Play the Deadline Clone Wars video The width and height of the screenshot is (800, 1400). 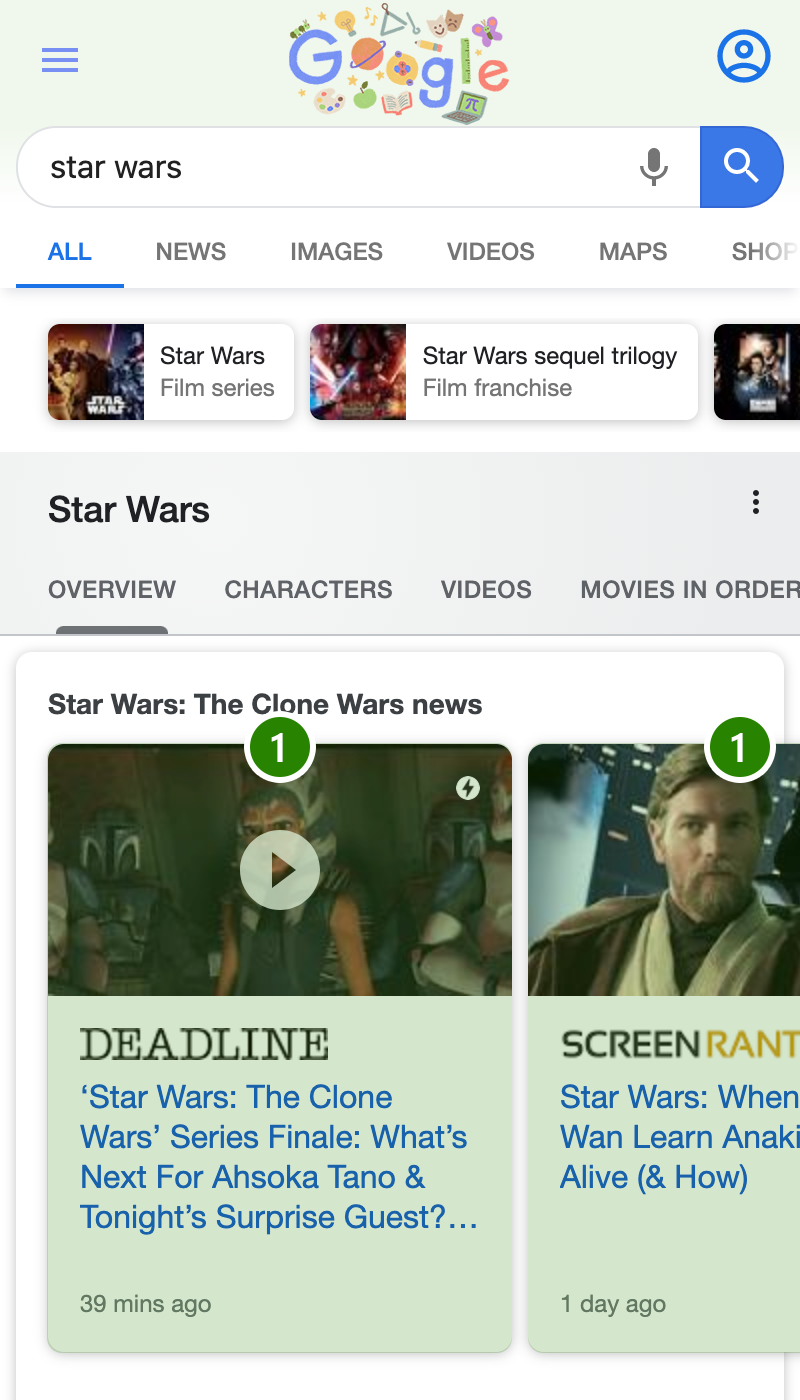click(x=280, y=870)
